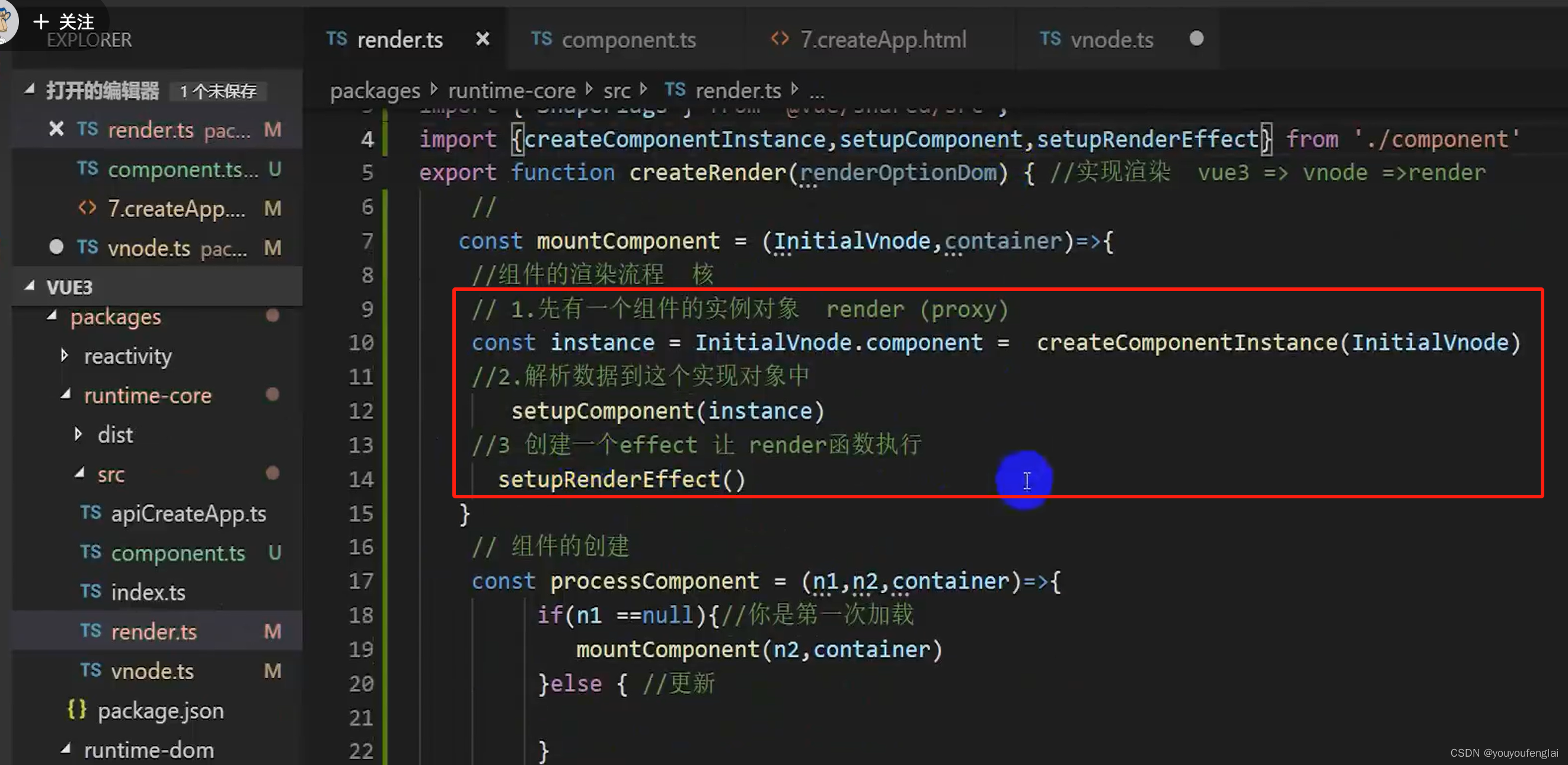Collapse the src folder
This screenshot has width=1568, height=765.
(79, 473)
